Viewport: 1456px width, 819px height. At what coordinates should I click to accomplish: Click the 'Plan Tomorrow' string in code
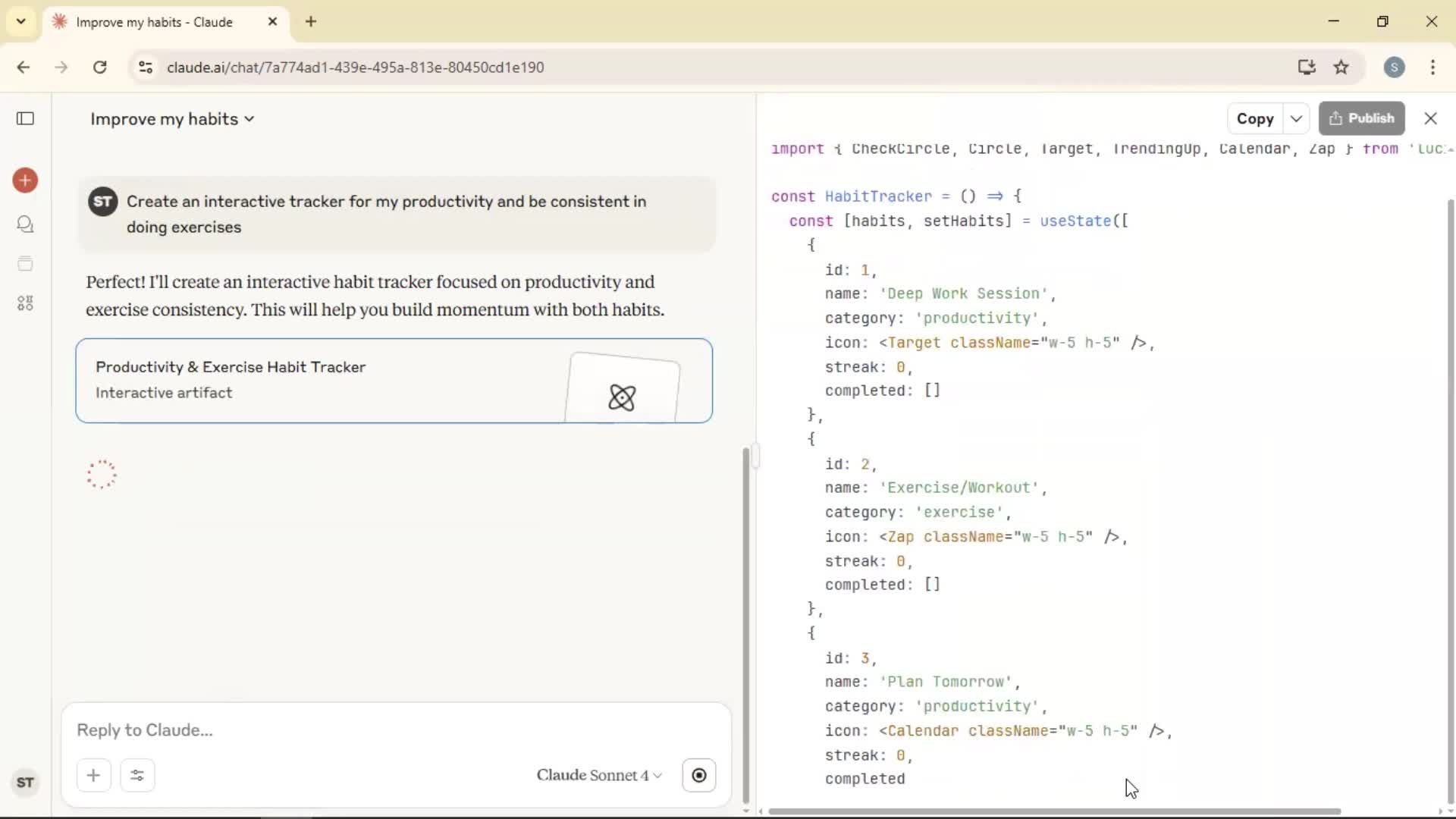coord(945,682)
